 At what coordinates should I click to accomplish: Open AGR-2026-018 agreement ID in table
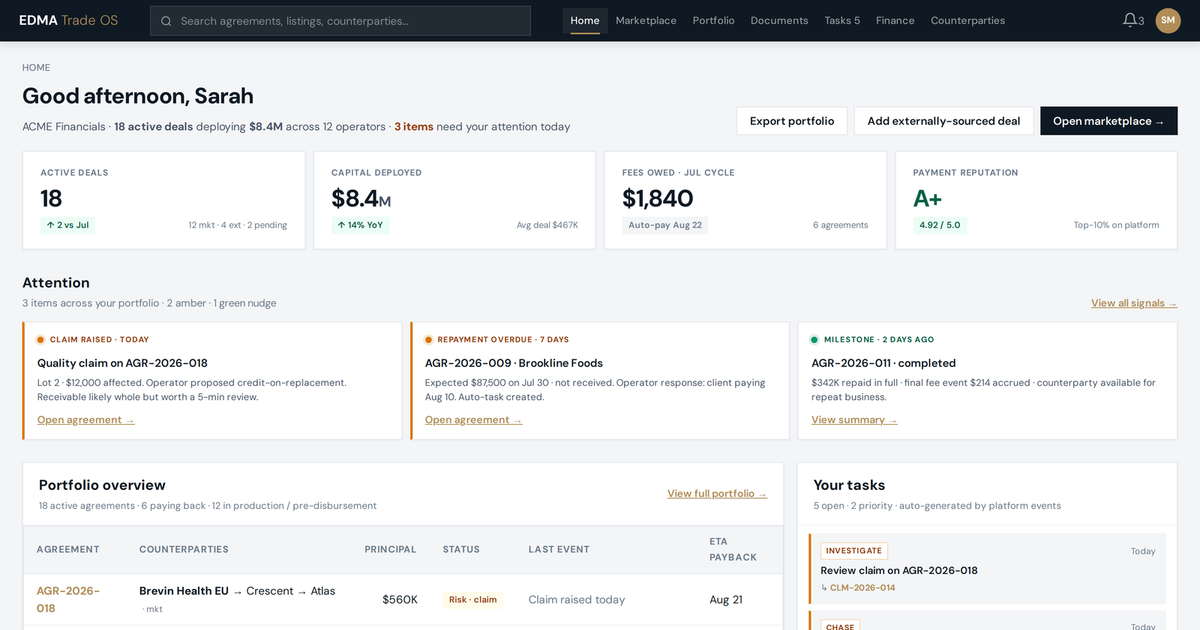click(x=68, y=599)
